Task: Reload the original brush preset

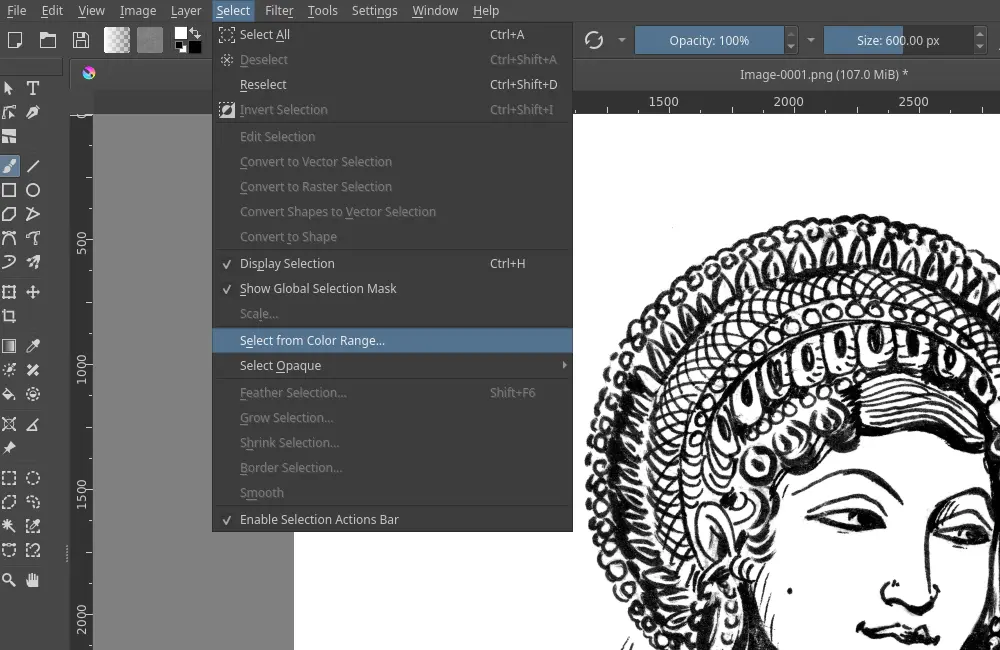Action: [594, 40]
